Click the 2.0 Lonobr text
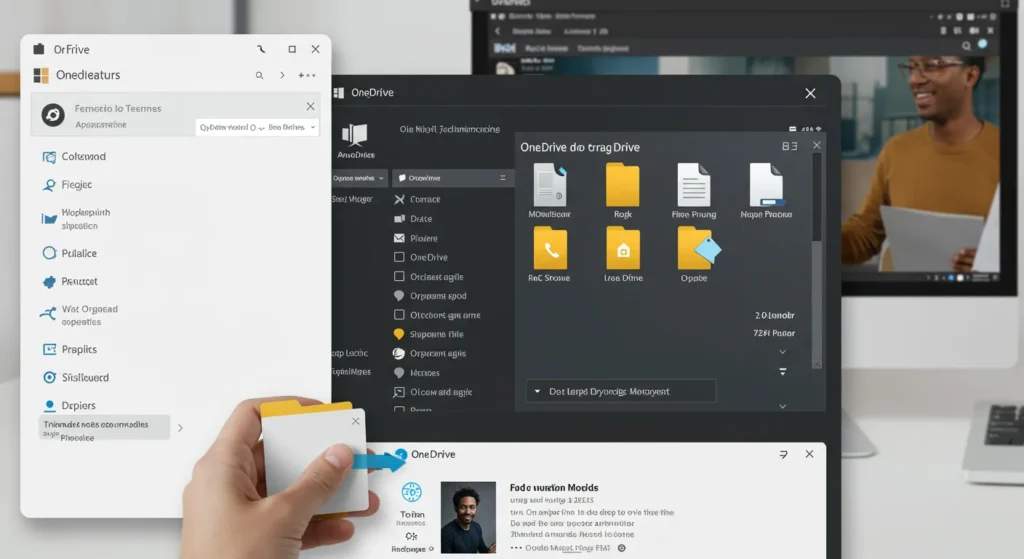This screenshot has width=1024, height=559. click(x=775, y=315)
